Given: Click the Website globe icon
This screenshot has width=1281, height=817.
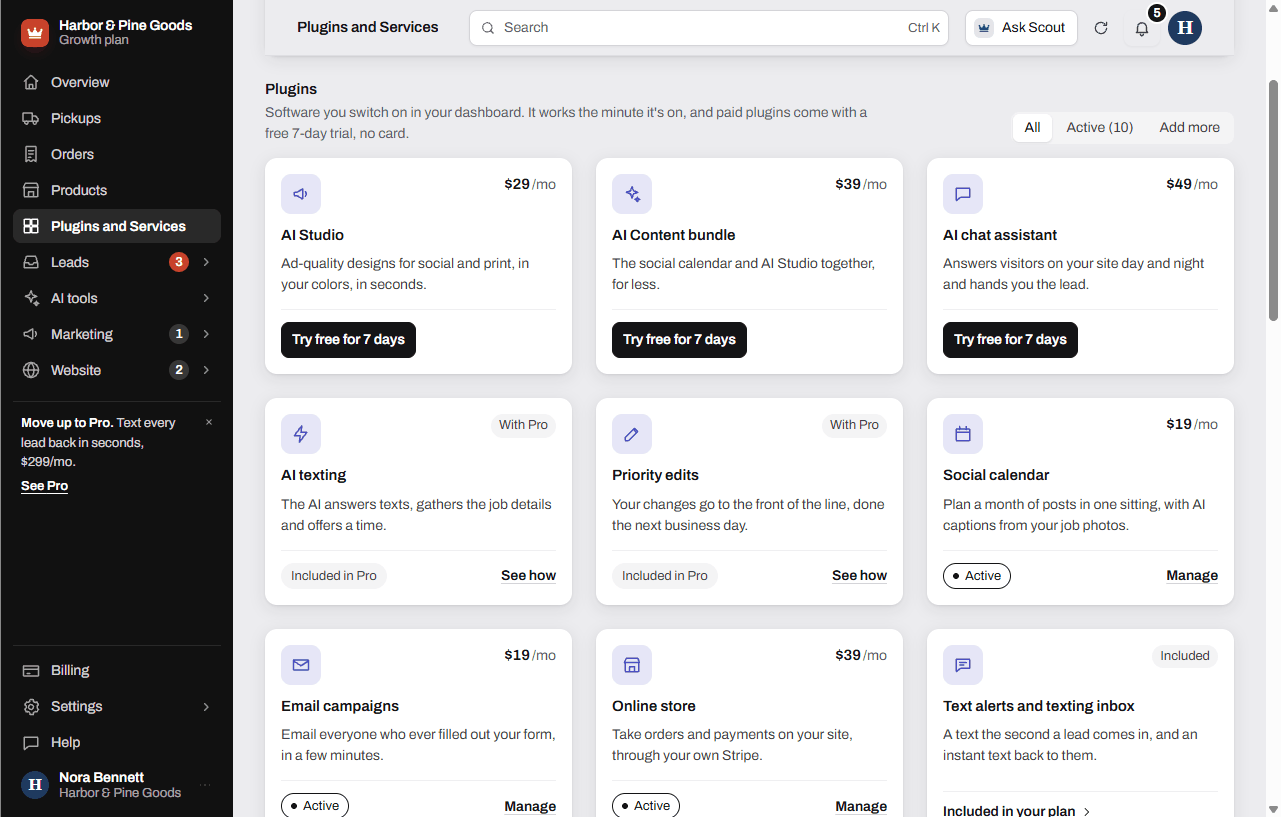Looking at the screenshot, I should coord(31,370).
